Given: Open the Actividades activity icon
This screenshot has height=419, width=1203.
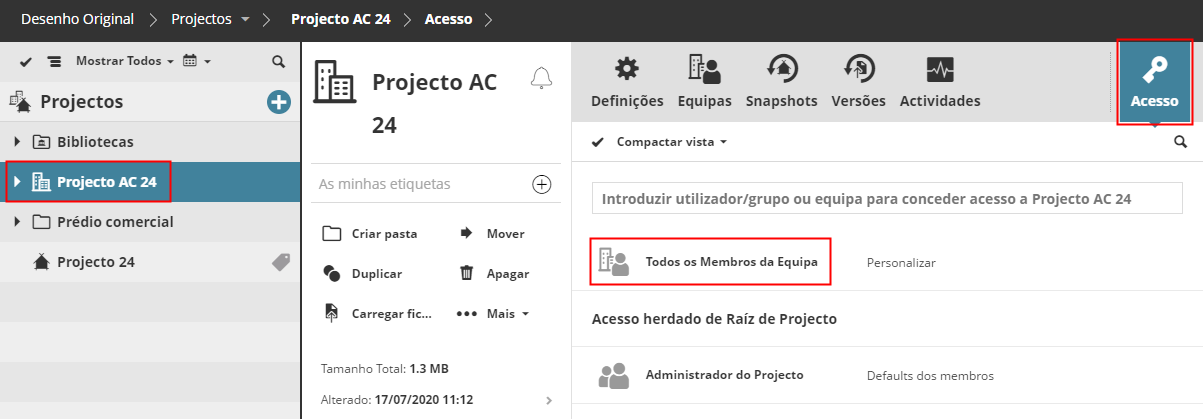Looking at the screenshot, I should [940, 69].
